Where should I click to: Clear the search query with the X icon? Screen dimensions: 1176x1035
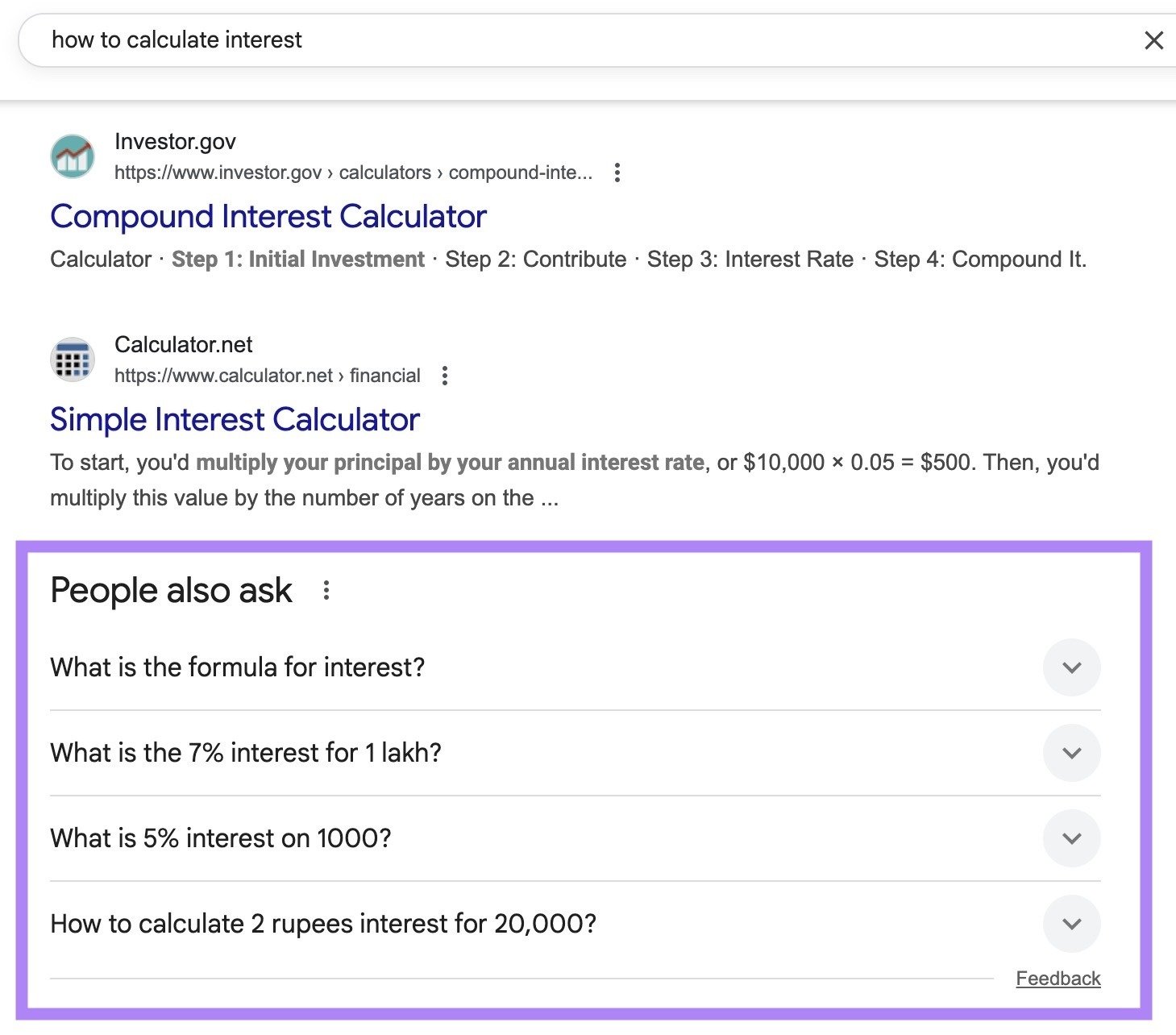(1154, 40)
